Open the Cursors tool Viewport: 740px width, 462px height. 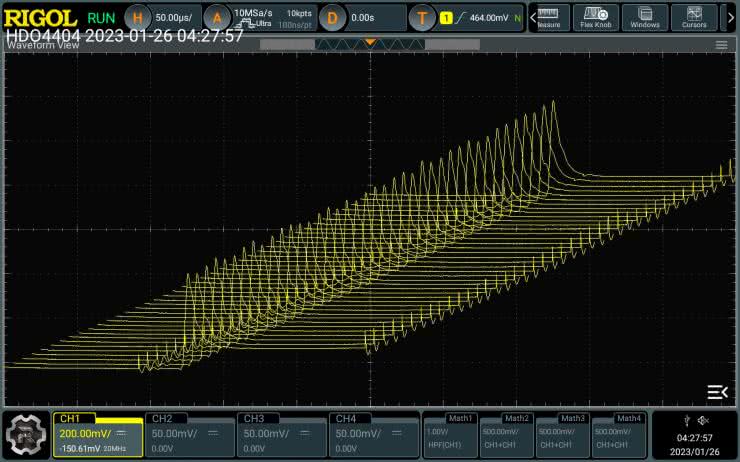pos(694,18)
